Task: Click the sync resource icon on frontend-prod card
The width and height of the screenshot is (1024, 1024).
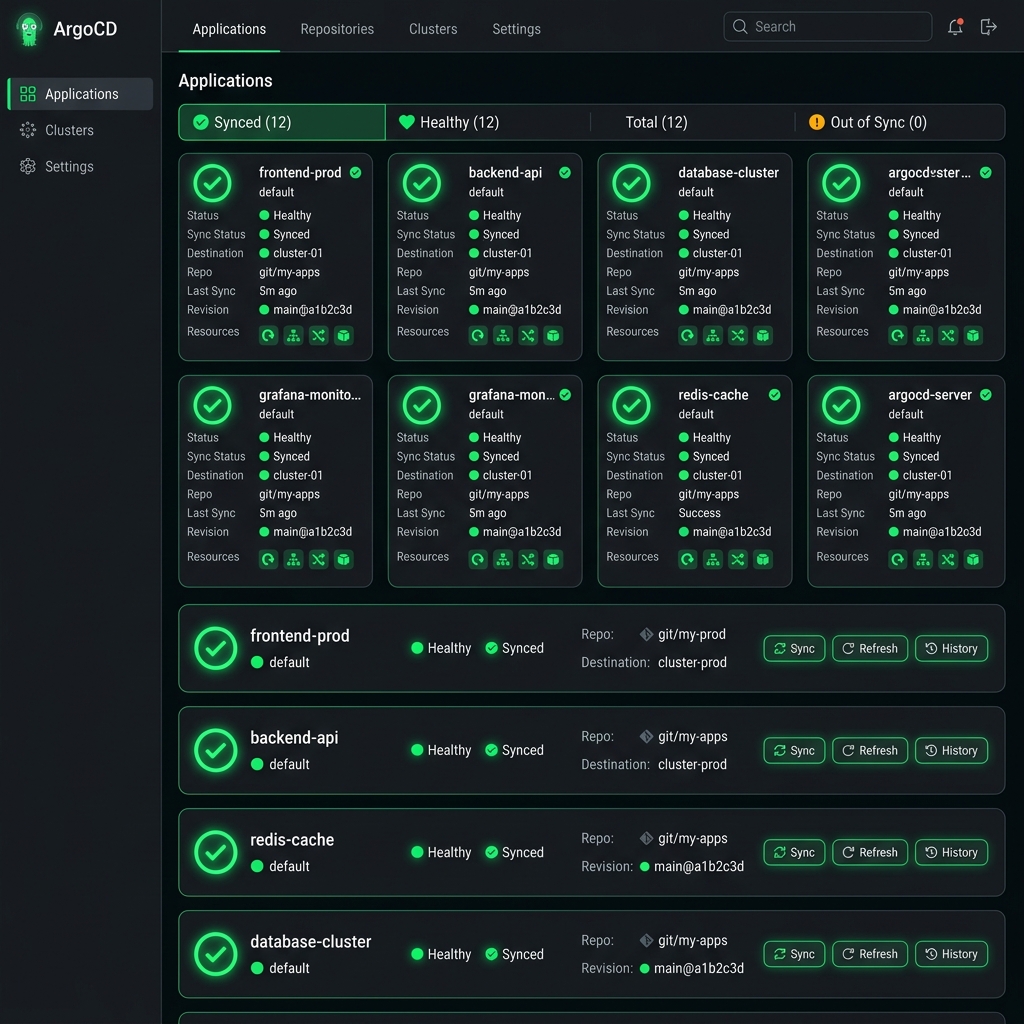Action: pyautogui.click(x=268, y=336)
